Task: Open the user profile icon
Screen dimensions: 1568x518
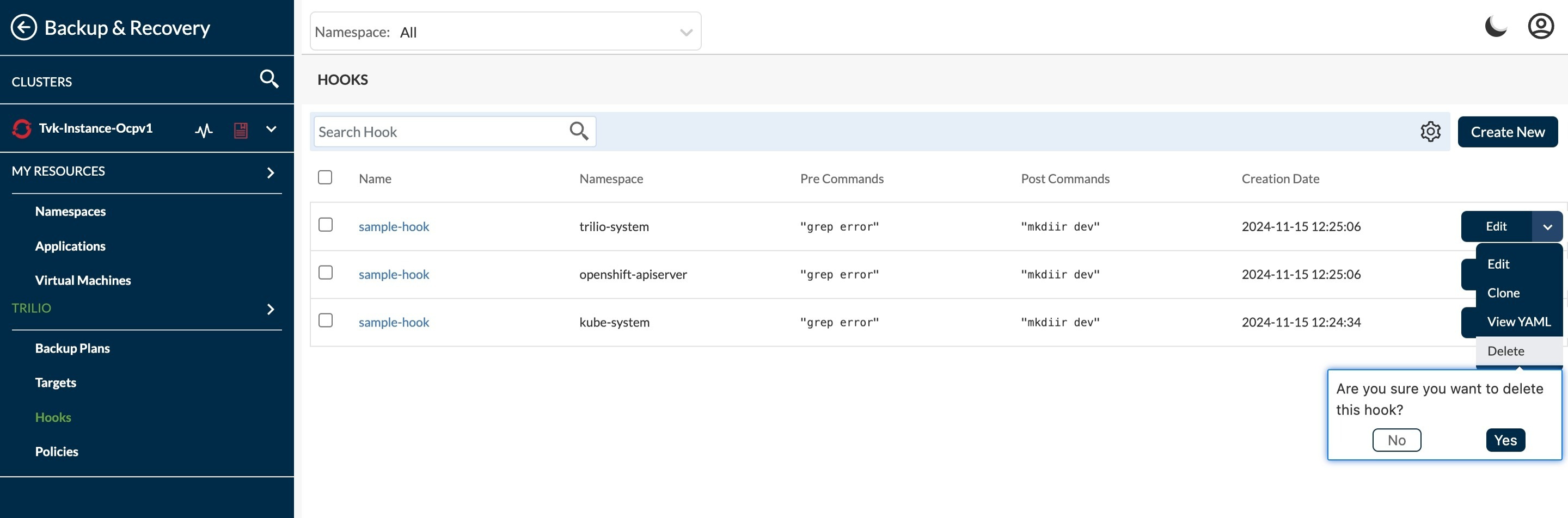Action: (x=1540, y=26)
